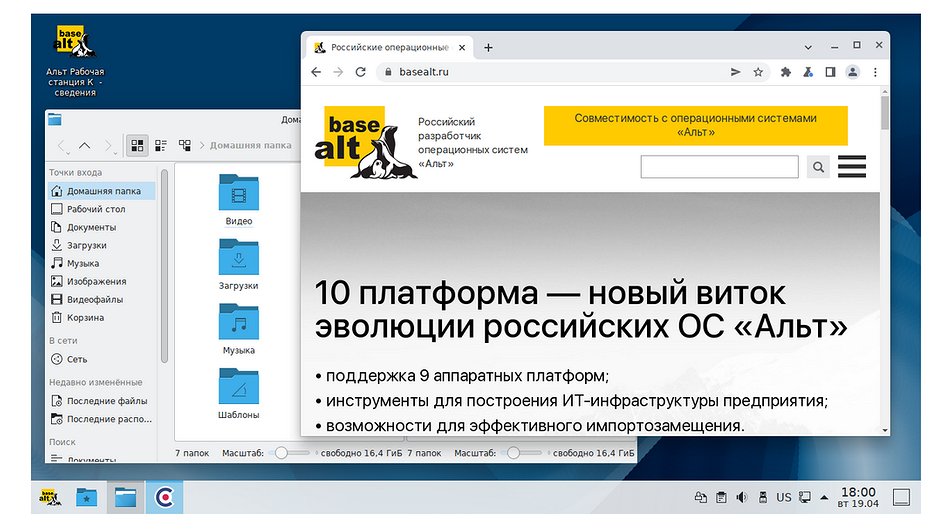Select the Российские операционные browser tab
Viewport: 930px width, 523px height.
(390, 47)
